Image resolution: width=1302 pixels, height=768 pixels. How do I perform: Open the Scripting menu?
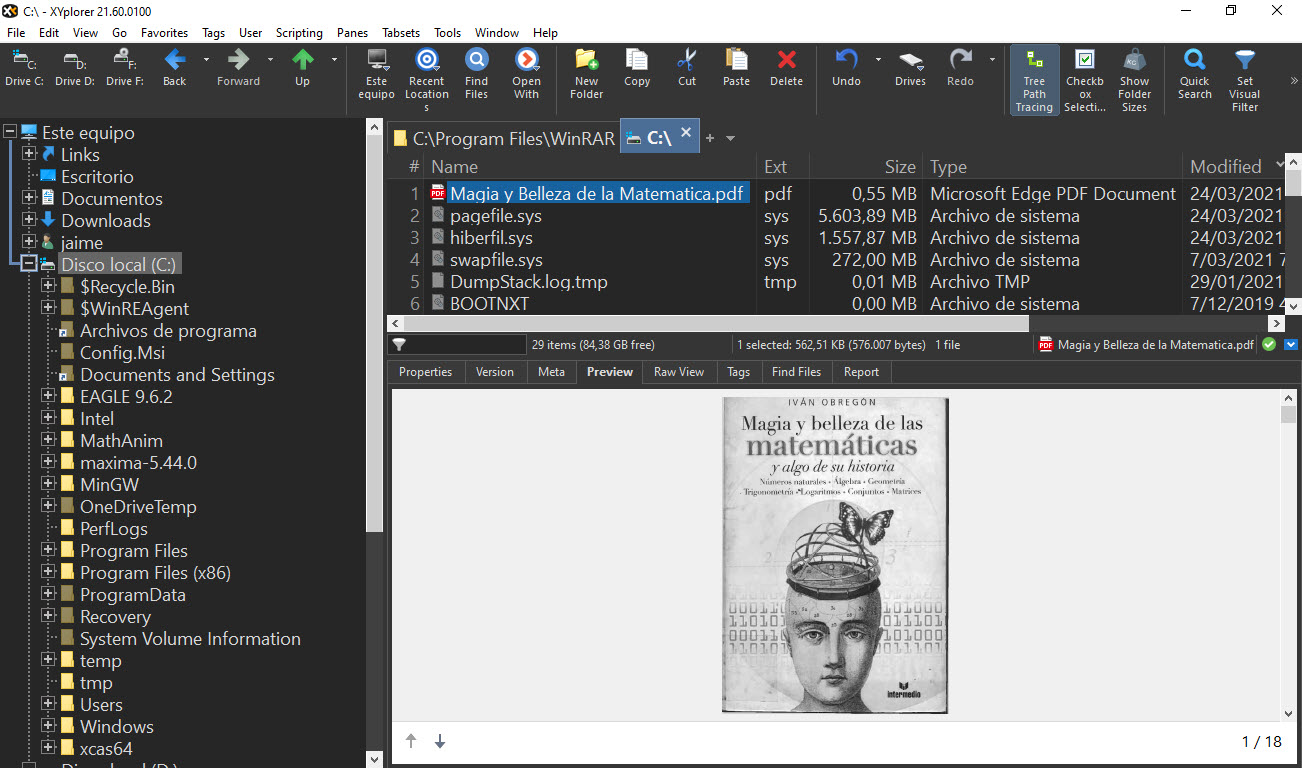tap(299, 33)
